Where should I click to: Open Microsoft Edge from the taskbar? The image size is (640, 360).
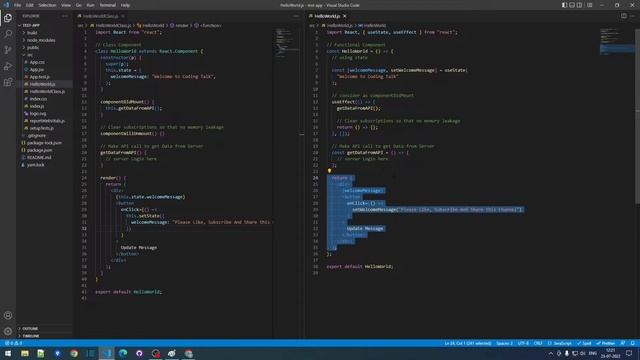pos(123,353)
